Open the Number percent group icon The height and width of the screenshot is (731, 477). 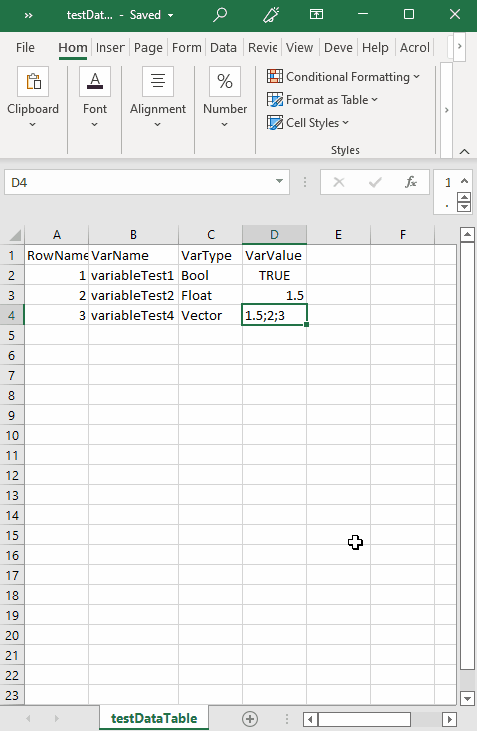click(225, 82)
